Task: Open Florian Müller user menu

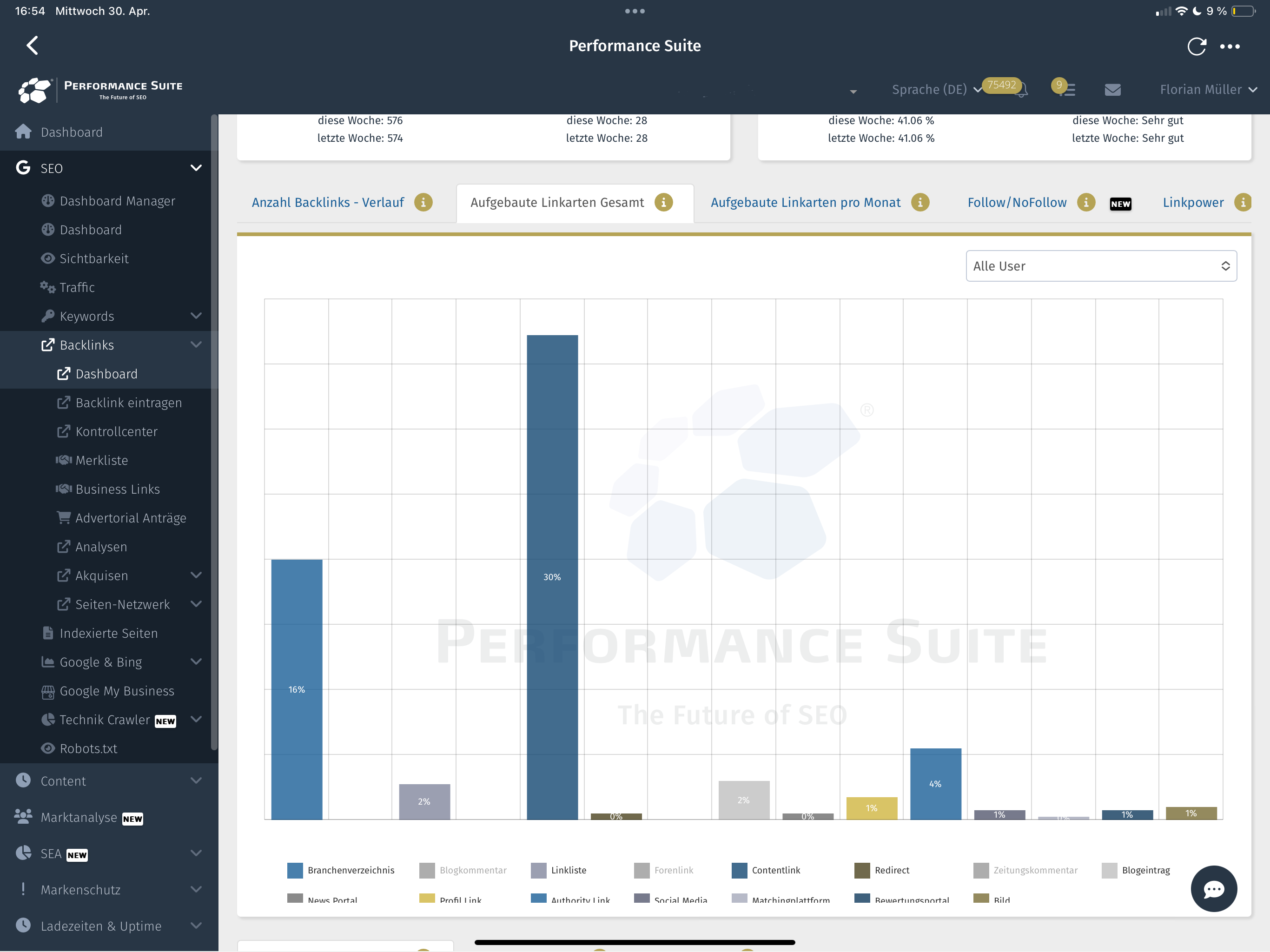Action: [x=1209, y=90]
